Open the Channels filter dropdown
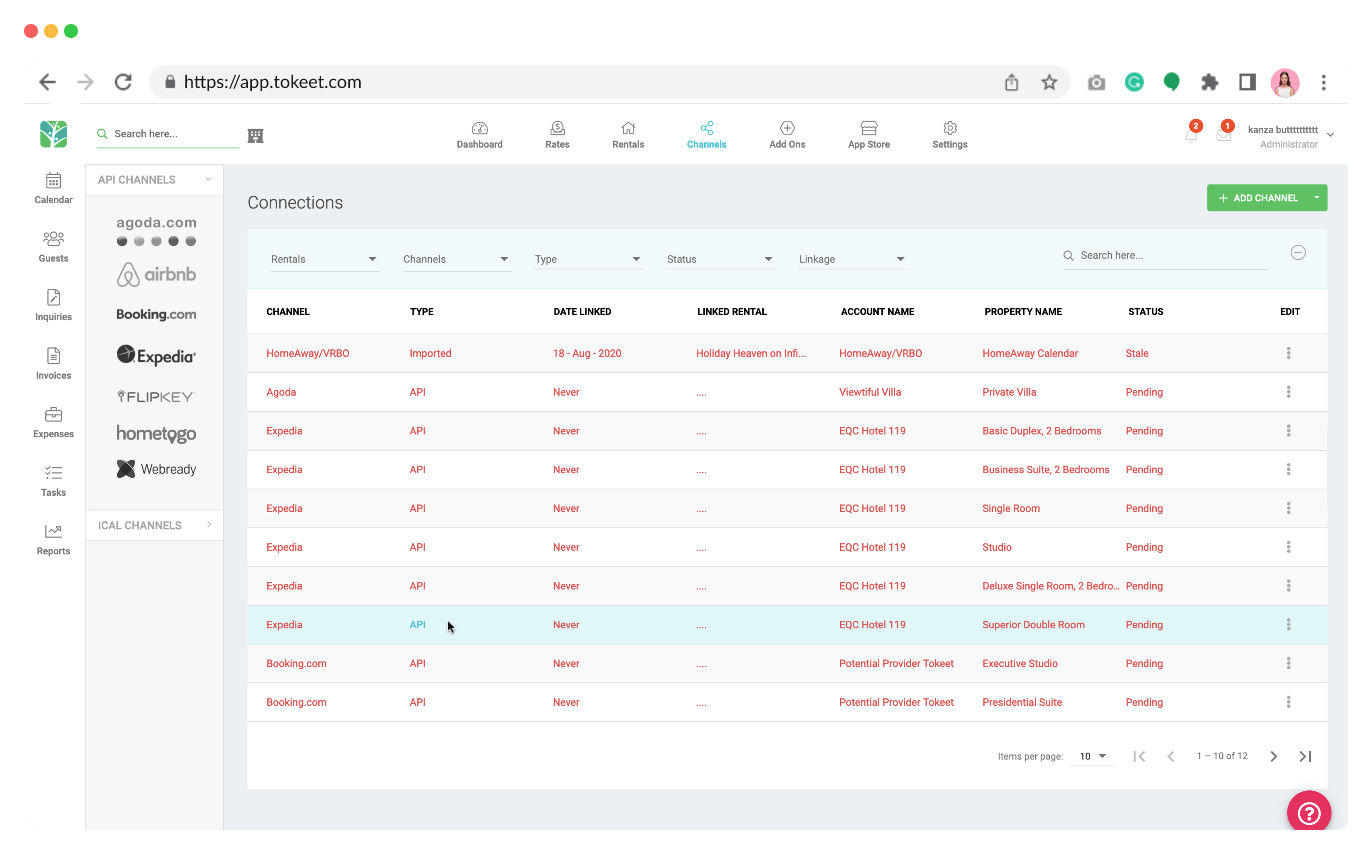This screenshot has height=856, width=1370. coord(457,259)
